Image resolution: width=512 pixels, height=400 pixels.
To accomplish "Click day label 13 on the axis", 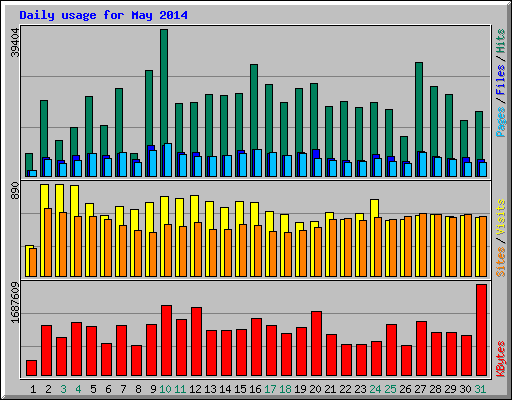I will pos(210,389).
